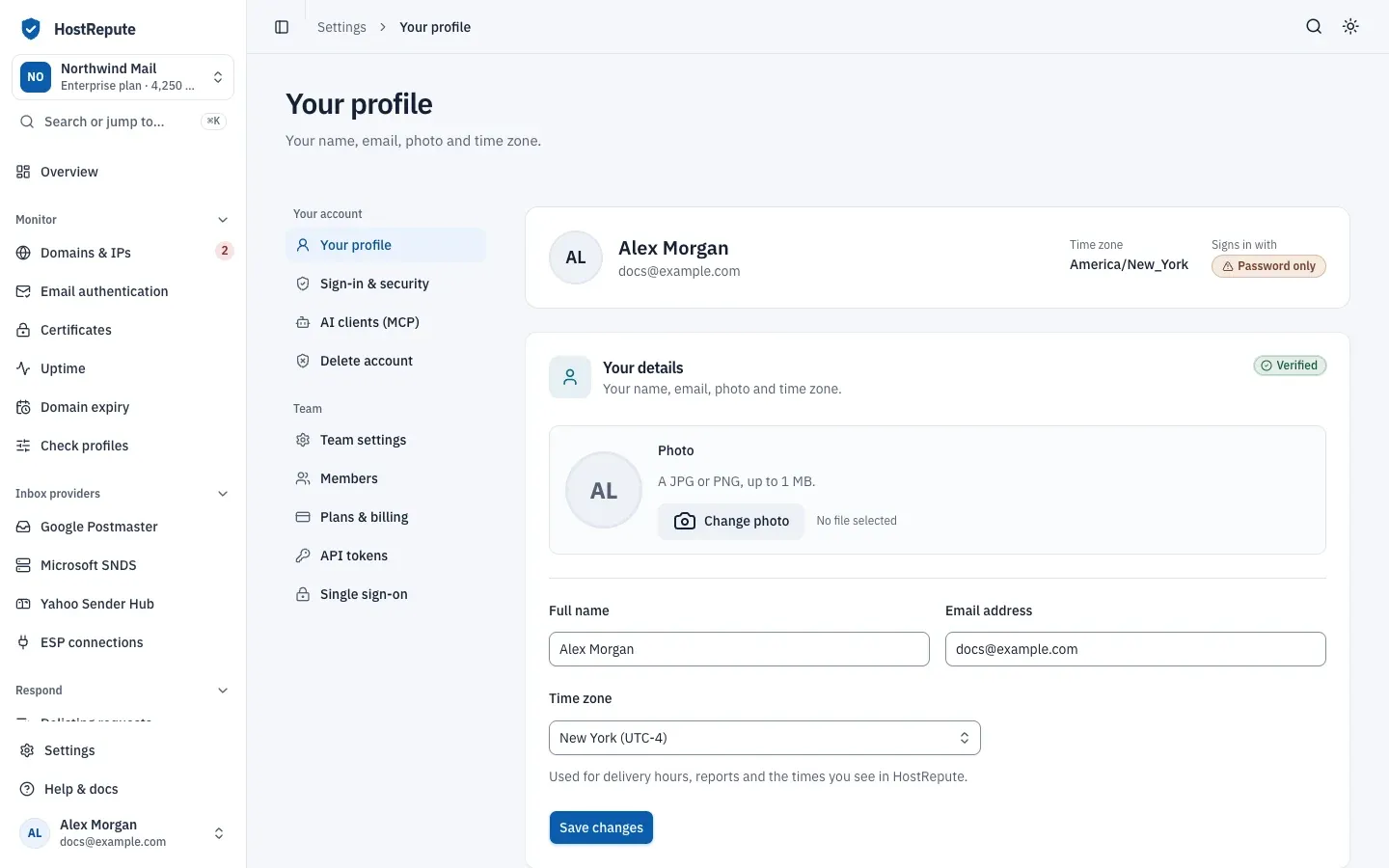This screenshot has width=1389, height=868.
Task: Click the Domains & IPs badge 2
Action: click(x=225, y=251)
